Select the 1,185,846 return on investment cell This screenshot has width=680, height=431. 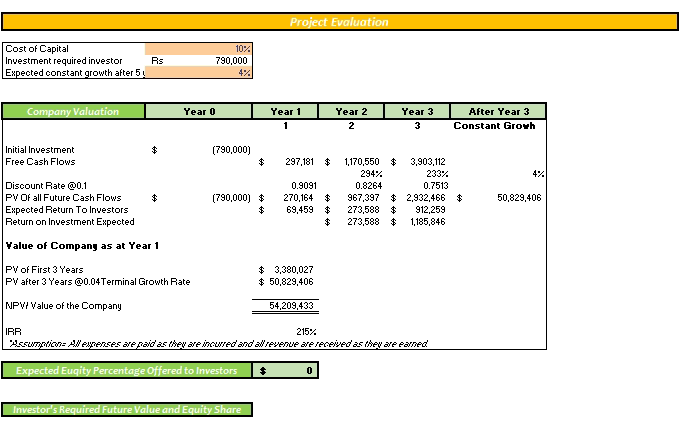(x=418, y=222)
